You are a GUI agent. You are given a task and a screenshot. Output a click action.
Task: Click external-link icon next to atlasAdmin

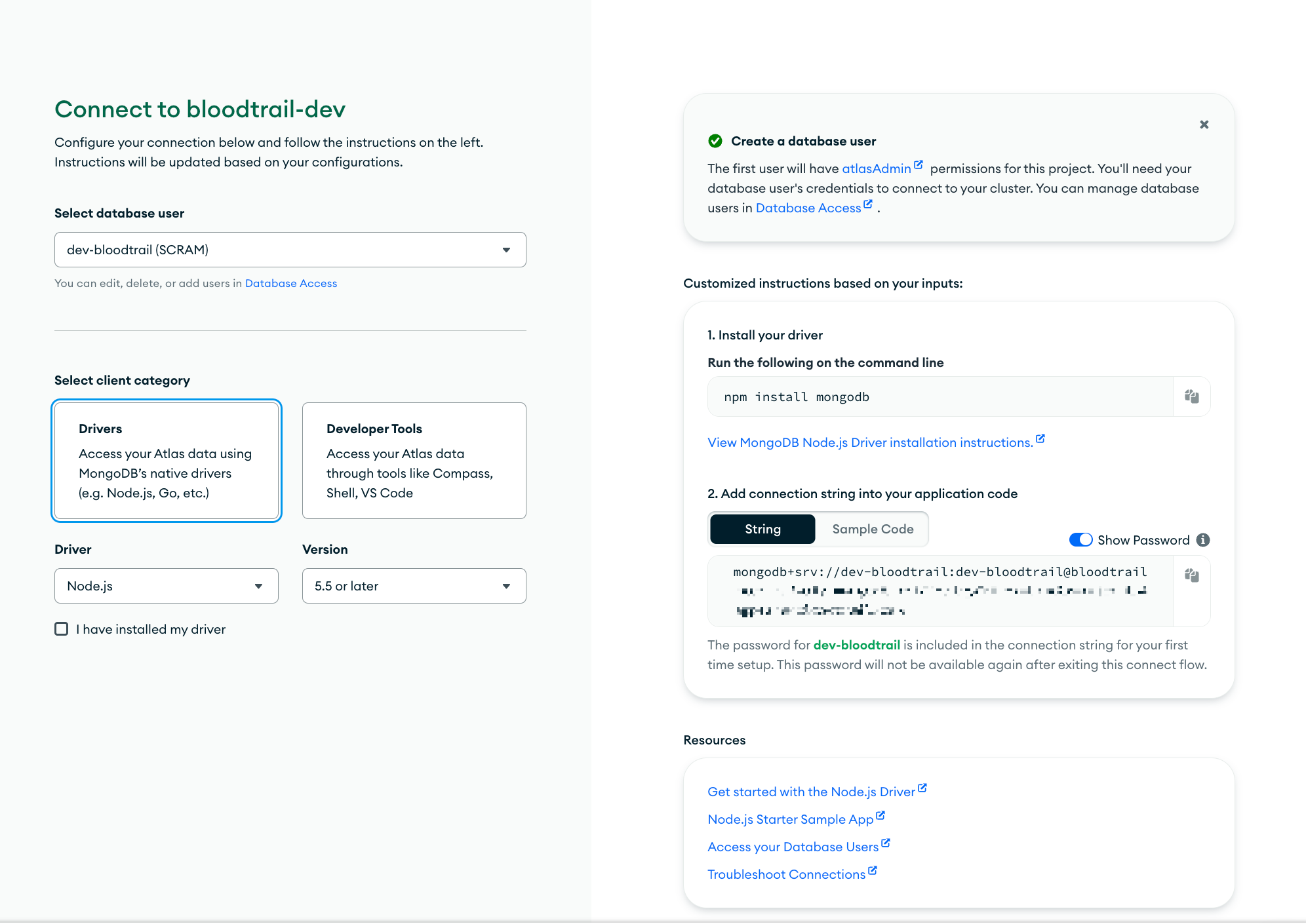point(919,165)
